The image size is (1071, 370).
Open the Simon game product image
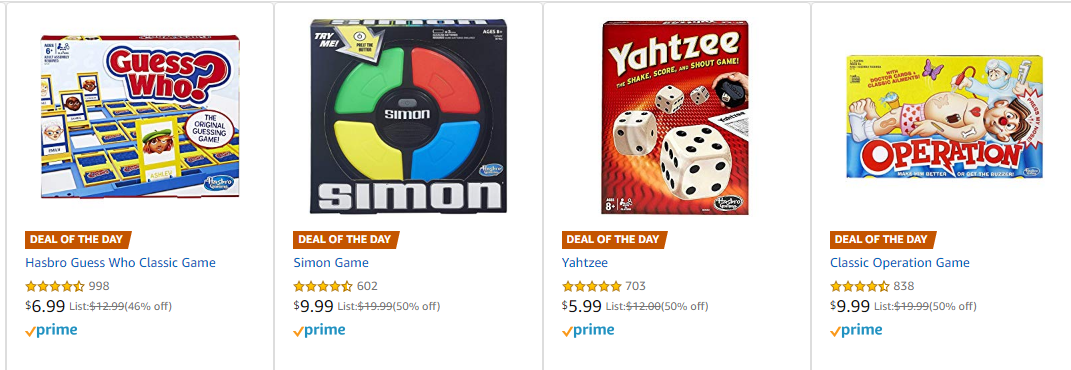coord(408,116)
